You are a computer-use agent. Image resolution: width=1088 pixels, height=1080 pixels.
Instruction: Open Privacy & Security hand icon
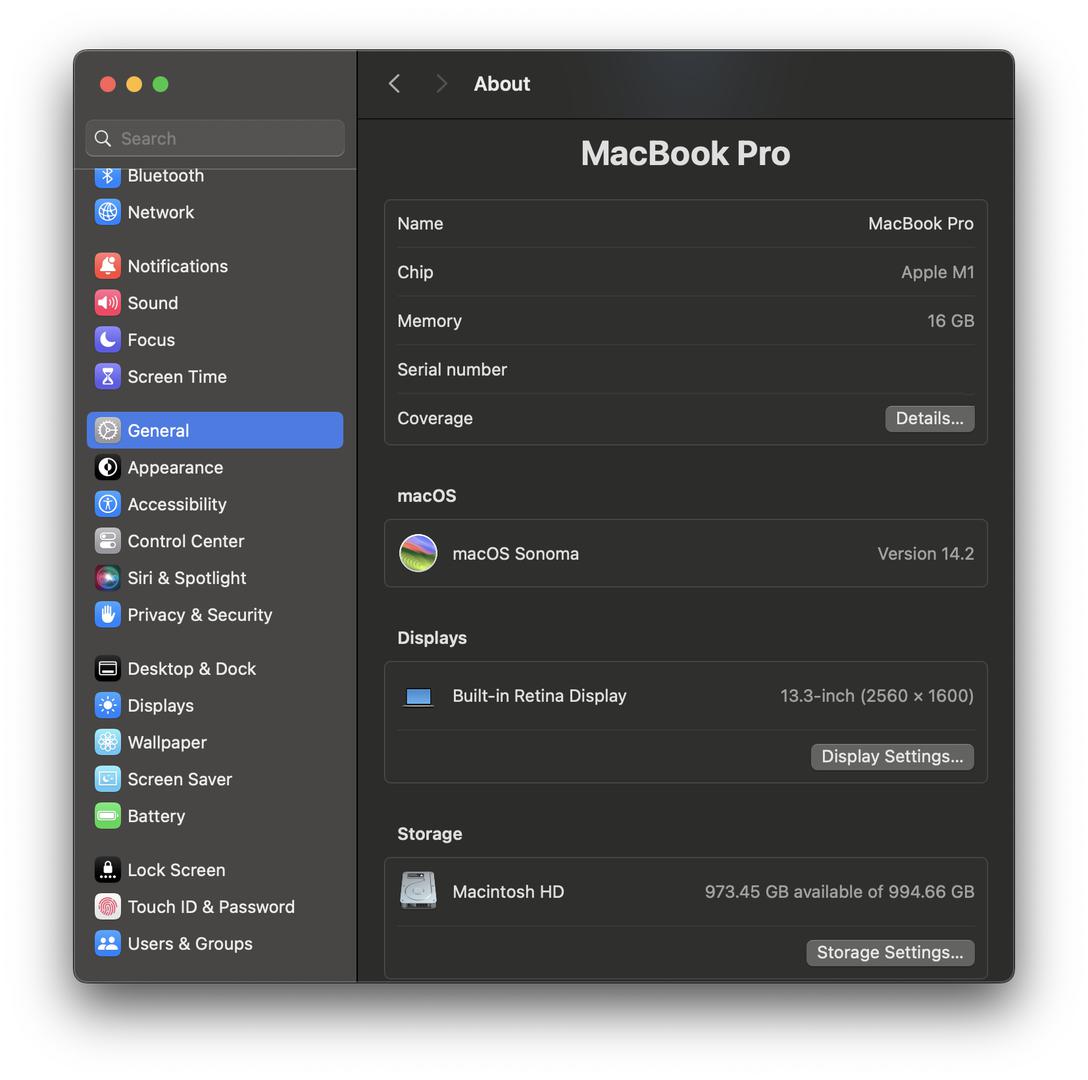click(108, 615)
